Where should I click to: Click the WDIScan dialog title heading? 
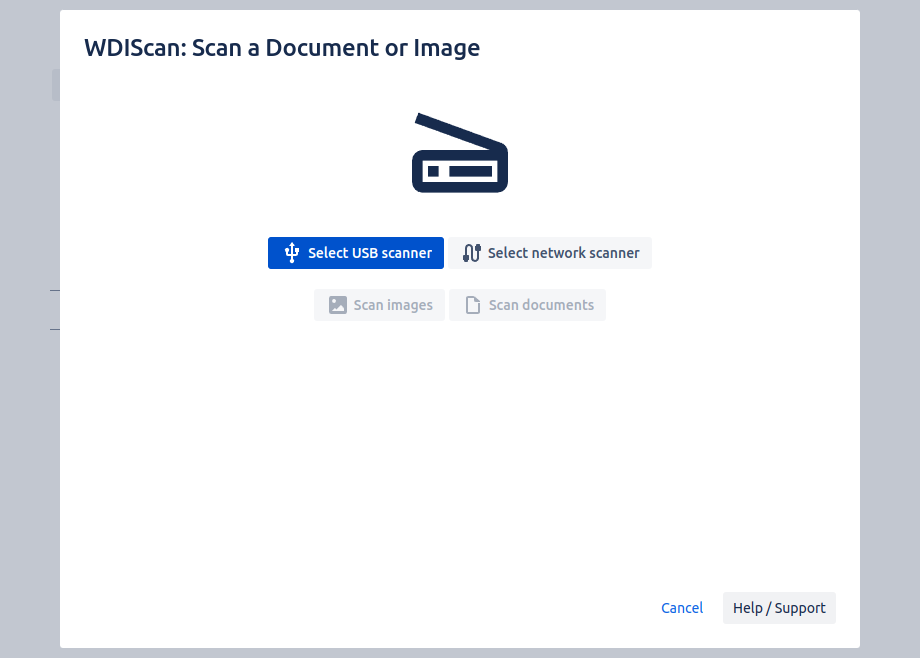click(282, 47)
